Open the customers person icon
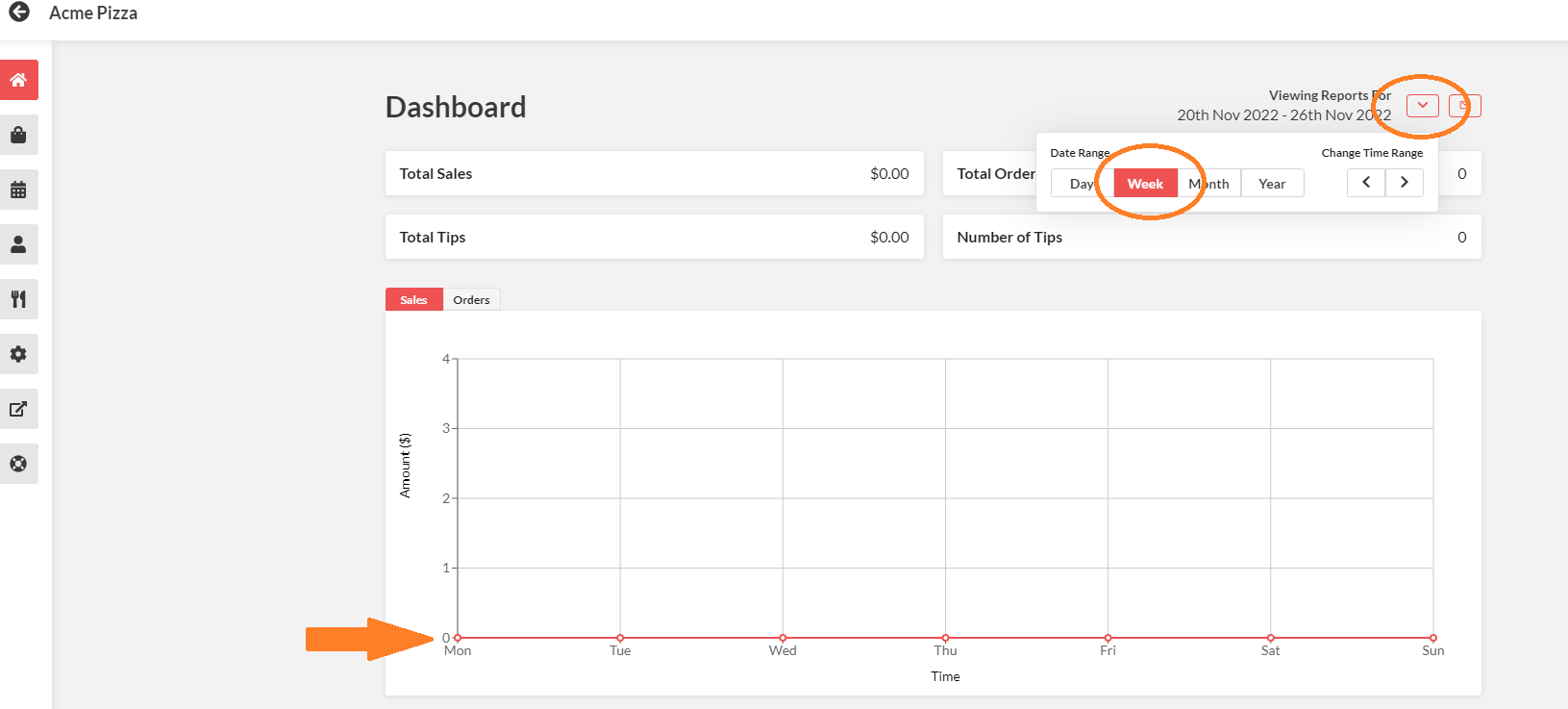This screenshot has width=1568, height=709. [x=18, y=244]
